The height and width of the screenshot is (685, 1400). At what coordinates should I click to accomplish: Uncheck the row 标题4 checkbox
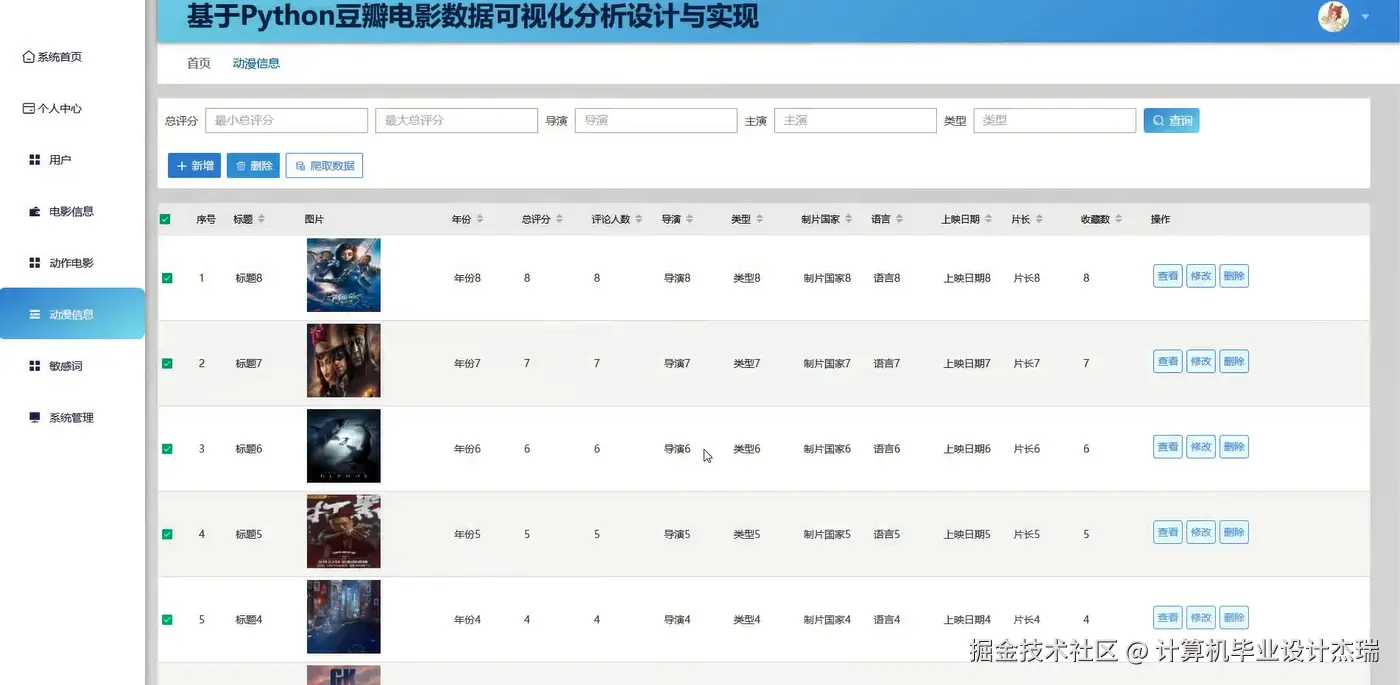(167, 620)
